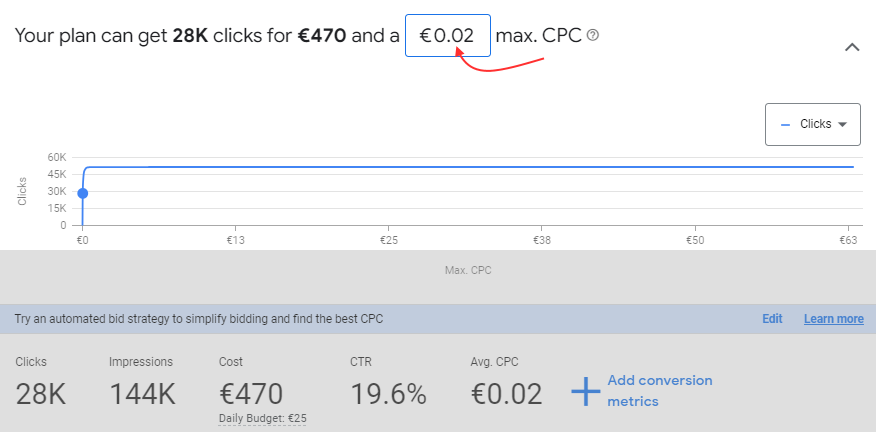876x432 pixels.
Task: Click the help icon beside max. CPC
Action: tap(593, 35)
